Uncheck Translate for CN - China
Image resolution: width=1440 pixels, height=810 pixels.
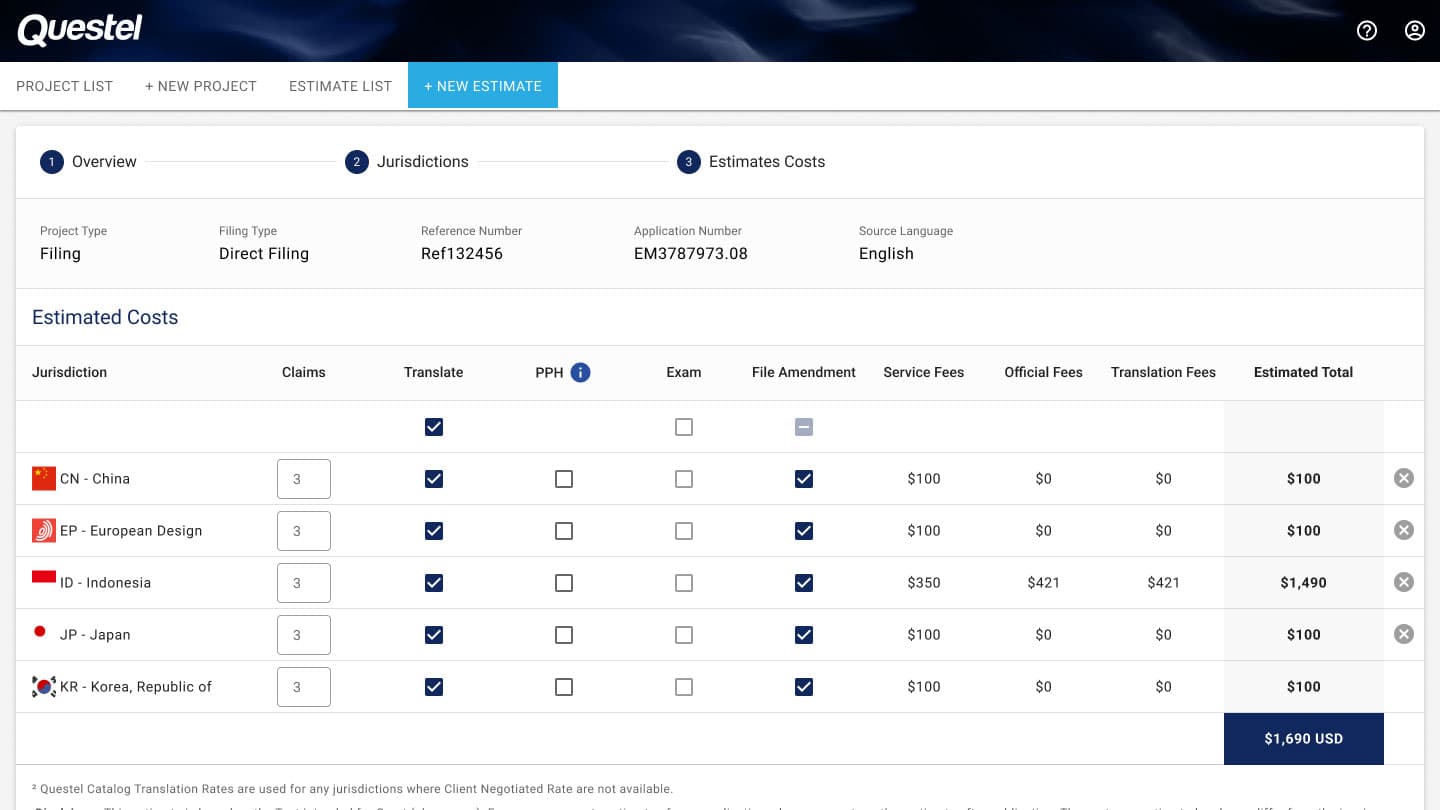click(x=434, y=479)
